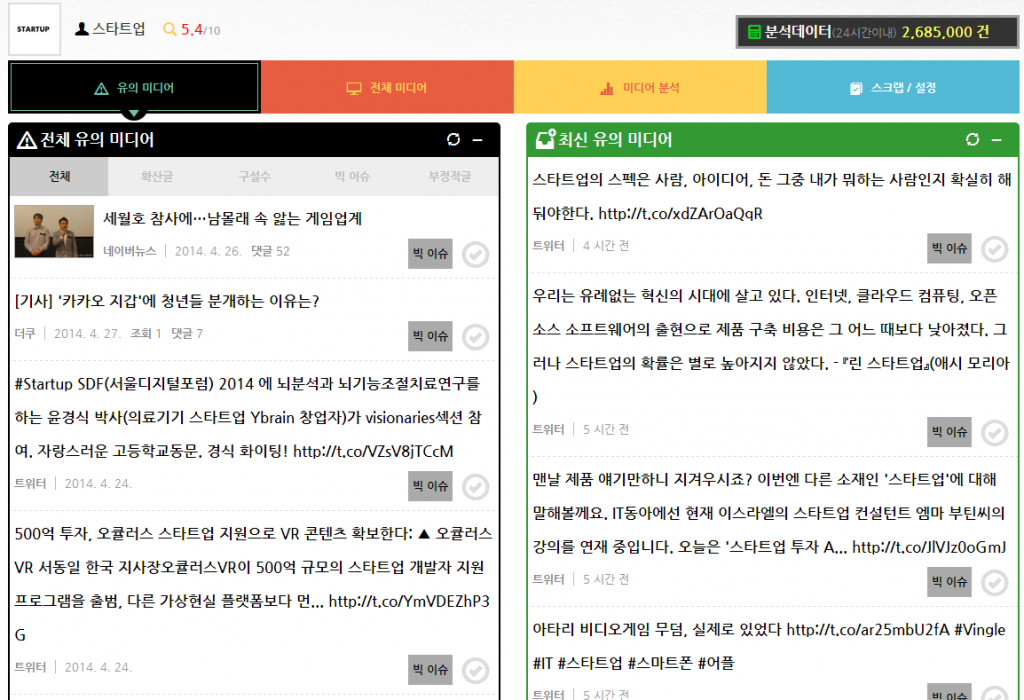Click 4 시간 전 timestamp on first tweet
Viewport: 1024px width, 700px height.
(x=606, y=246)
